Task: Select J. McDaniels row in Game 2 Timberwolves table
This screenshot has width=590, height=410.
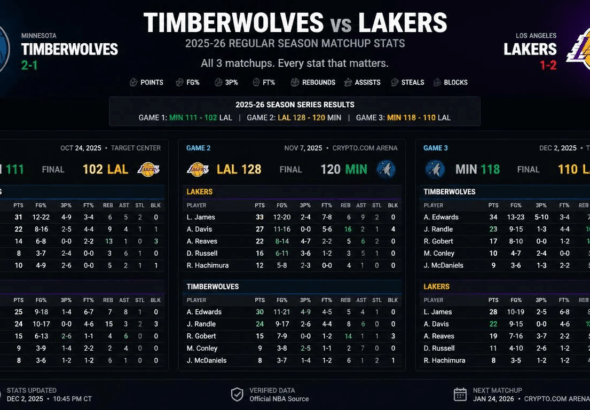Action: coord(292,360)
